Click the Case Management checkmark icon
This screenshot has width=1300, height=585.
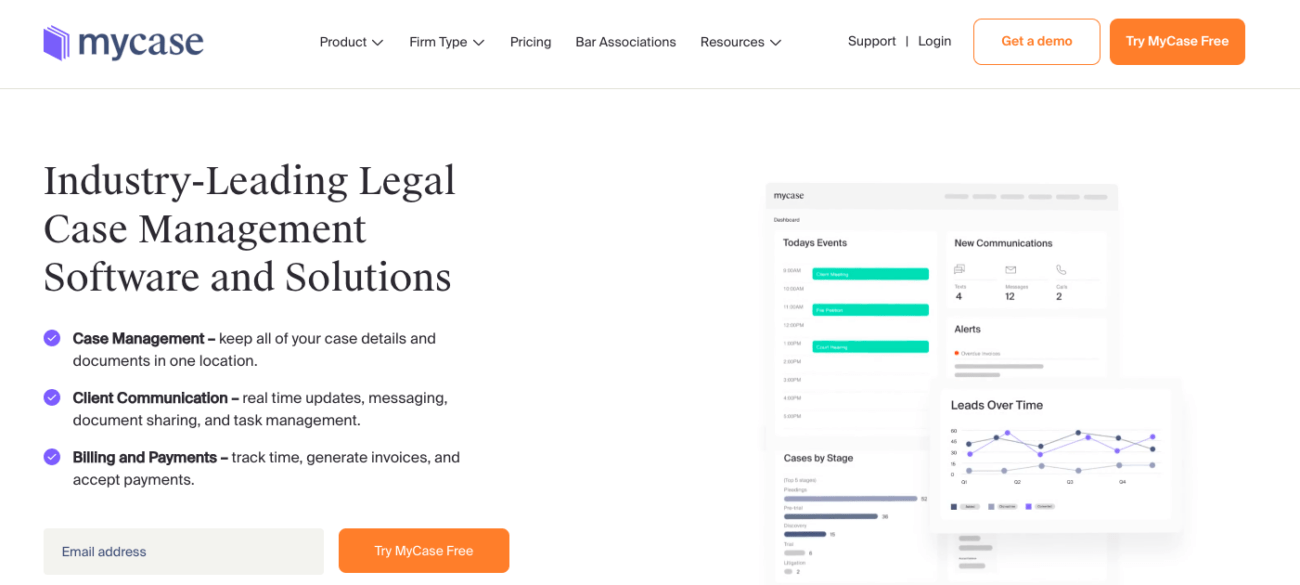coord(52,338)
